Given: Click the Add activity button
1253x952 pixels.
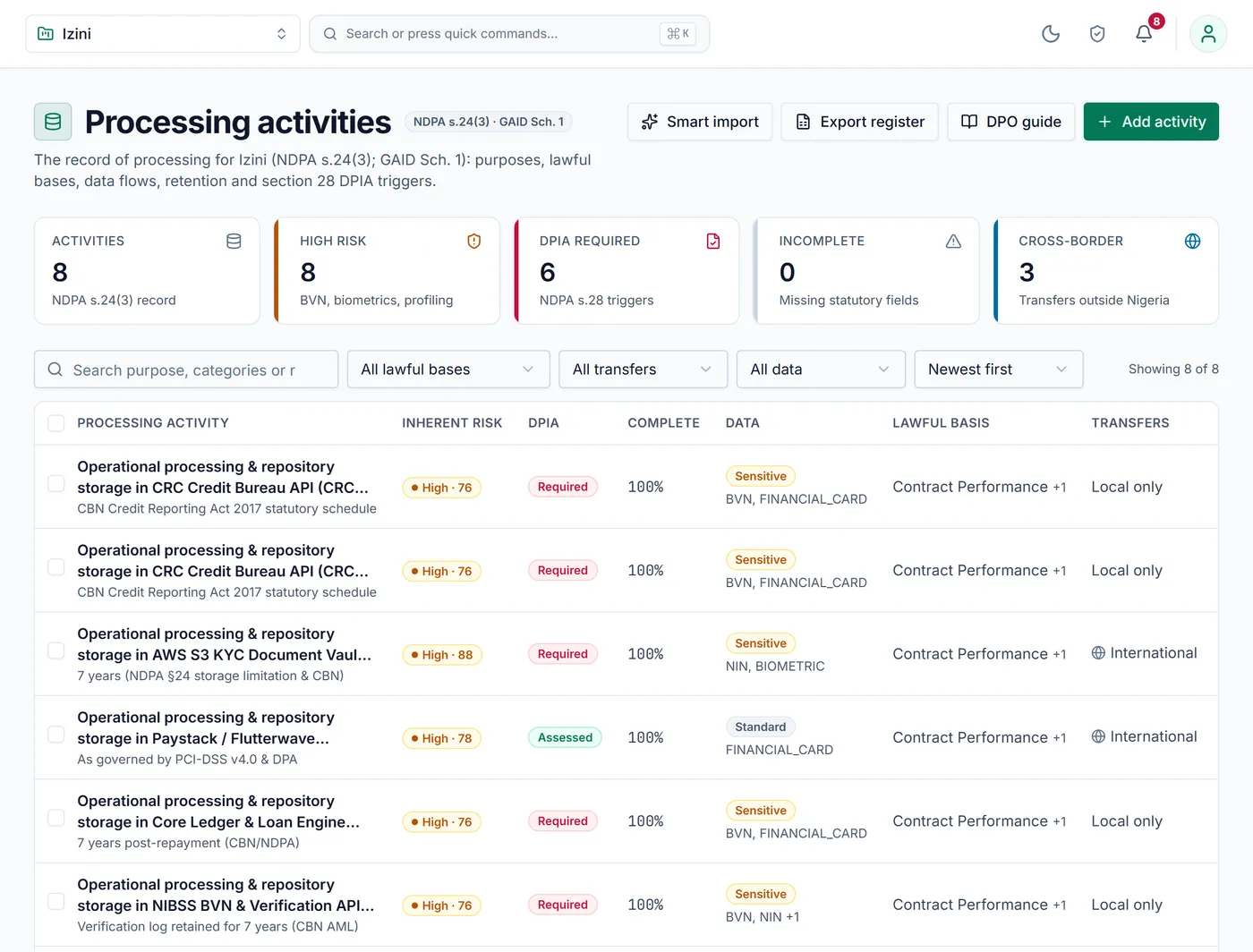Looking at the screenshot, I should point(1151,122).
